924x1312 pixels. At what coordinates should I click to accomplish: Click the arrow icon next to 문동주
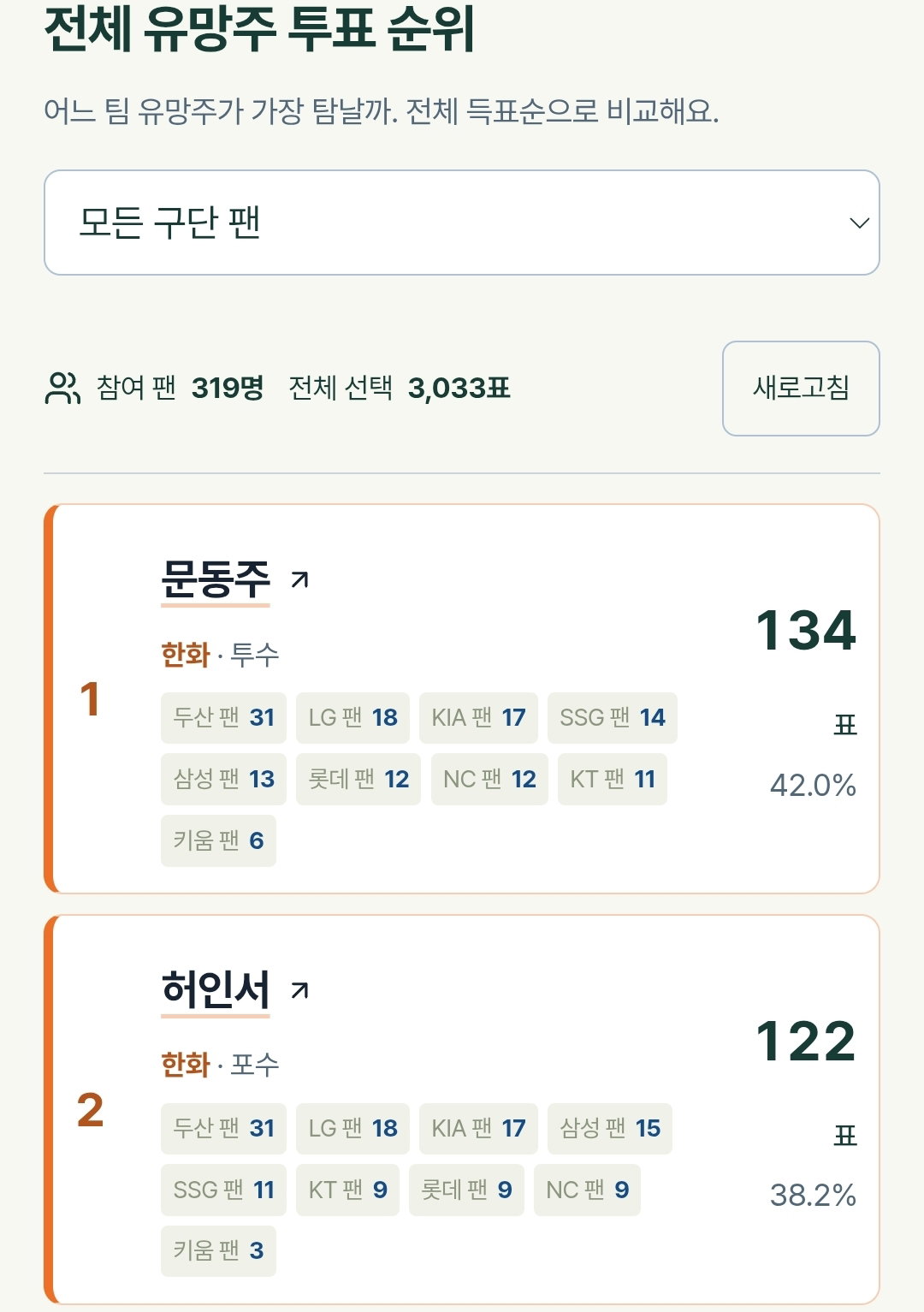(x=299, y=580)
